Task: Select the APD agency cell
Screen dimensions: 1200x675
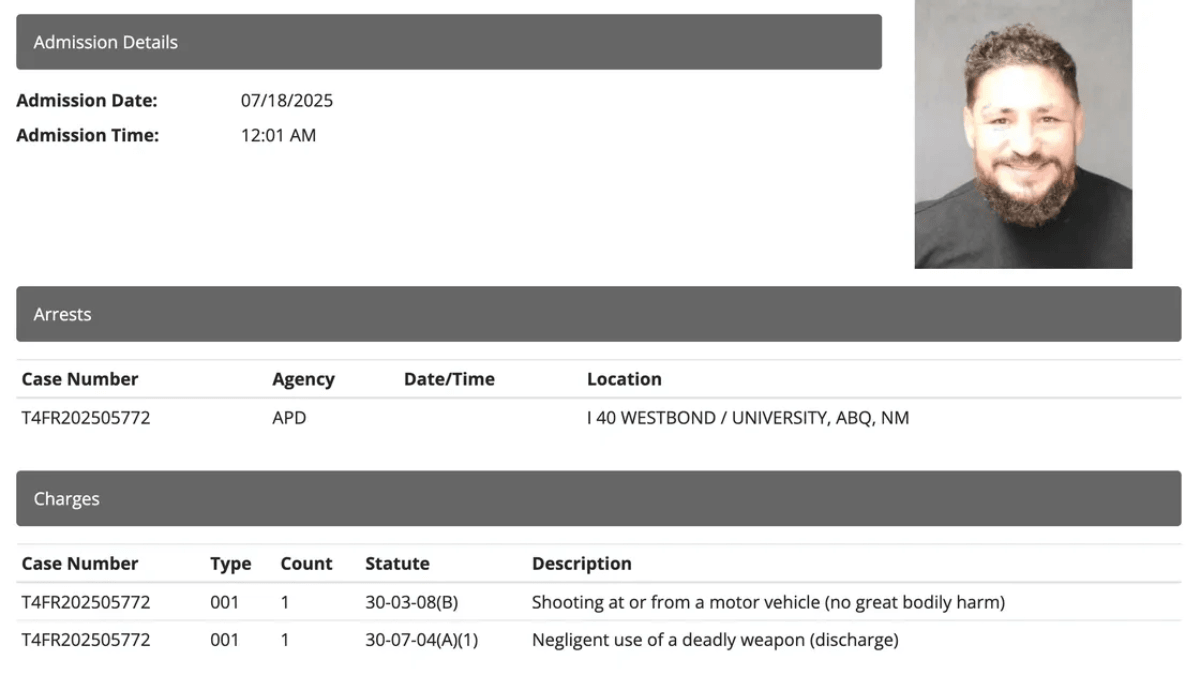Action: 289,418
